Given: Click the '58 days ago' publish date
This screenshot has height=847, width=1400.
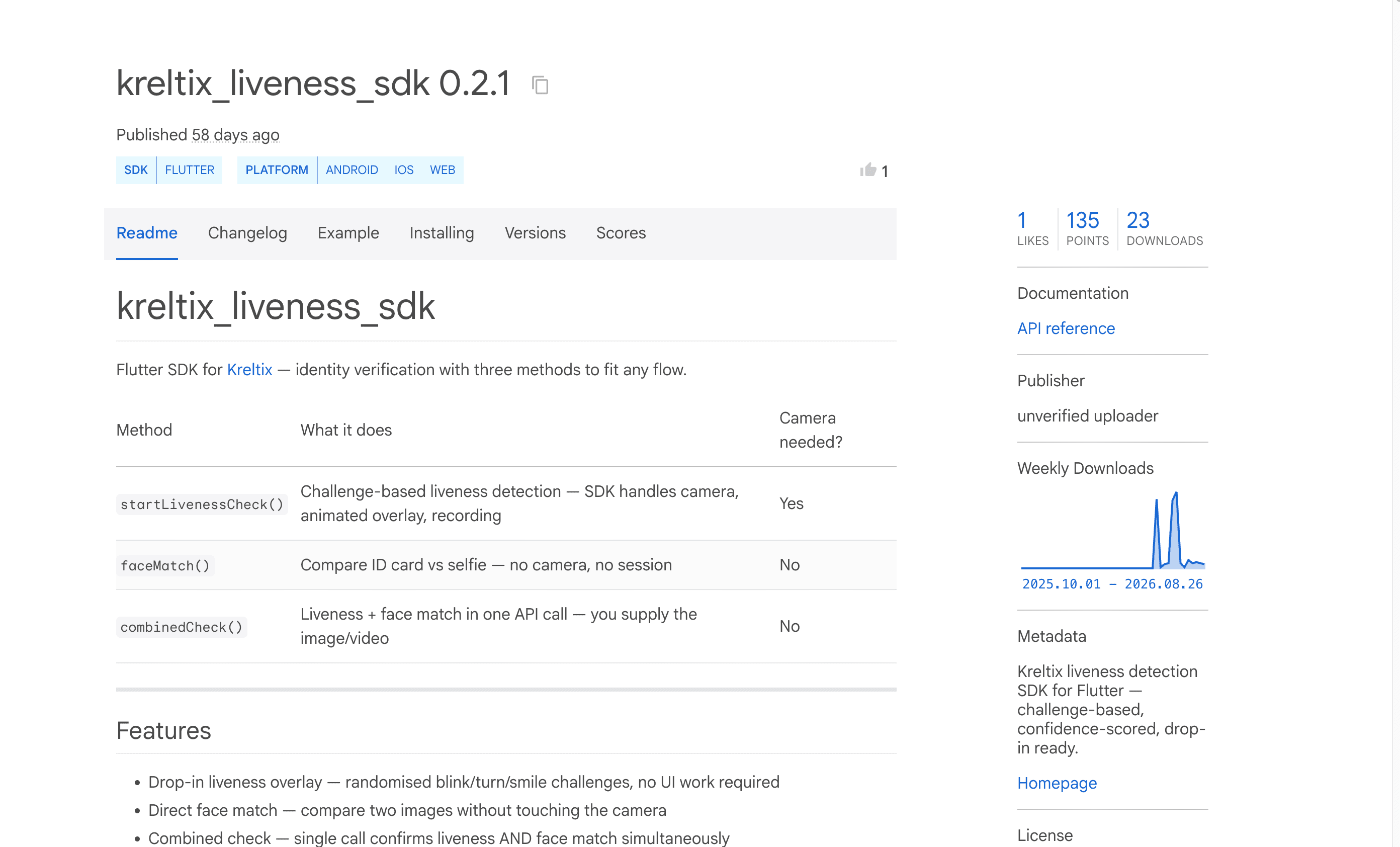Looking at the screenshot, I should (x=235, y=135).
